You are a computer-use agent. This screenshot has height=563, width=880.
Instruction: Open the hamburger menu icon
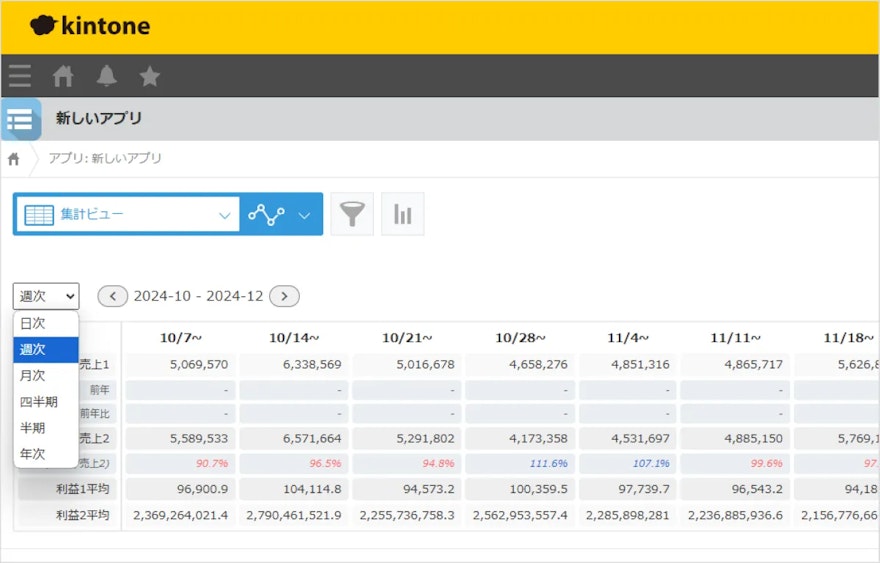point(20,76)
